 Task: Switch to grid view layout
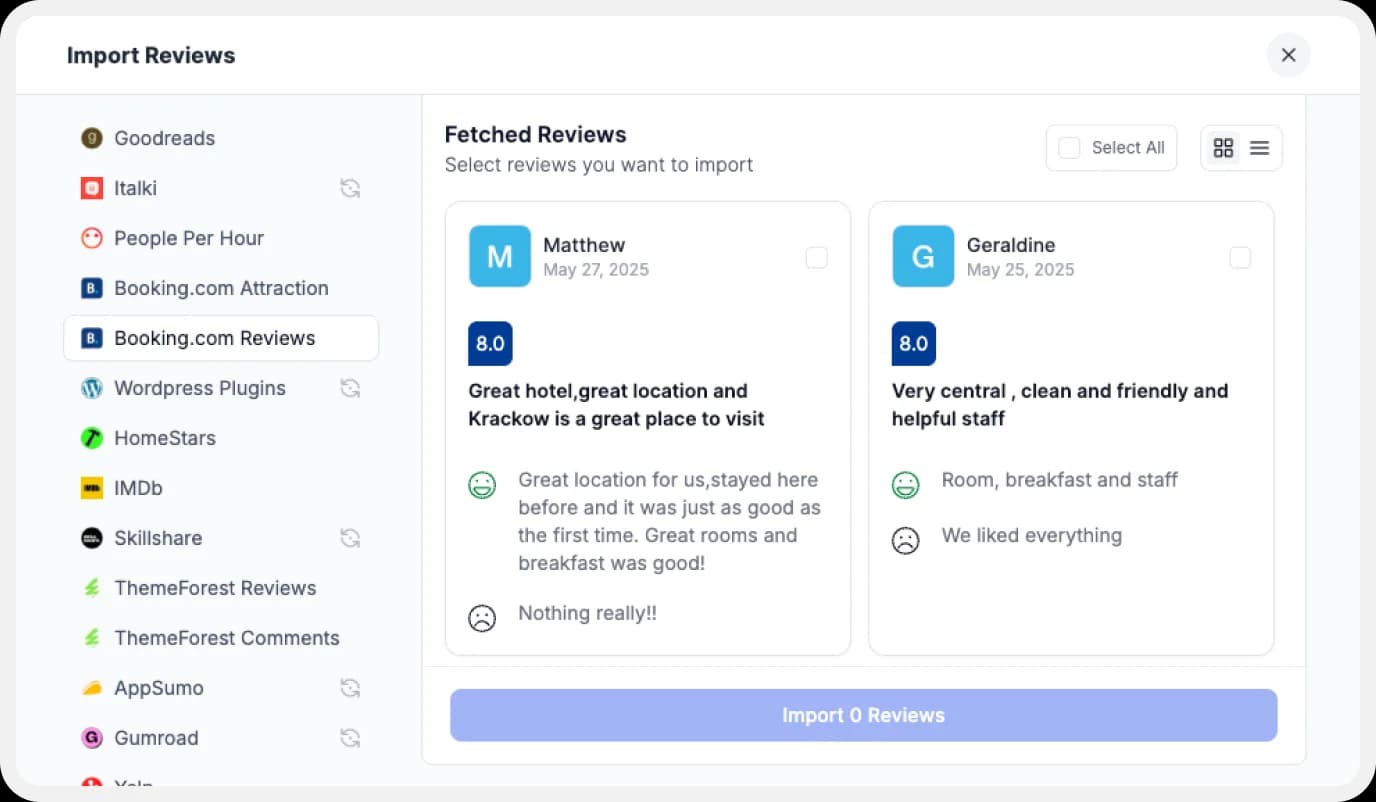[1223, 146]
